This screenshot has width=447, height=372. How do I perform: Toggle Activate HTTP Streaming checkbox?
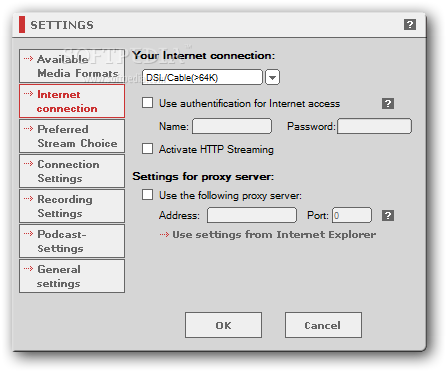pos(147,149)
